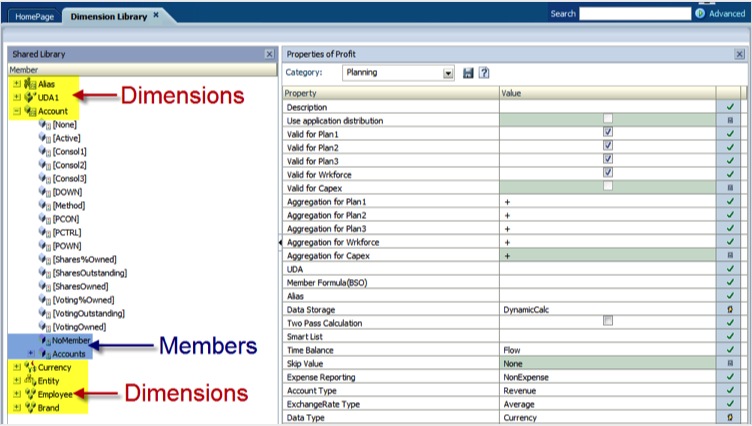Select the Dimension Library tab
Viewport: 752px width, 426px height.
tap(109, 16)
